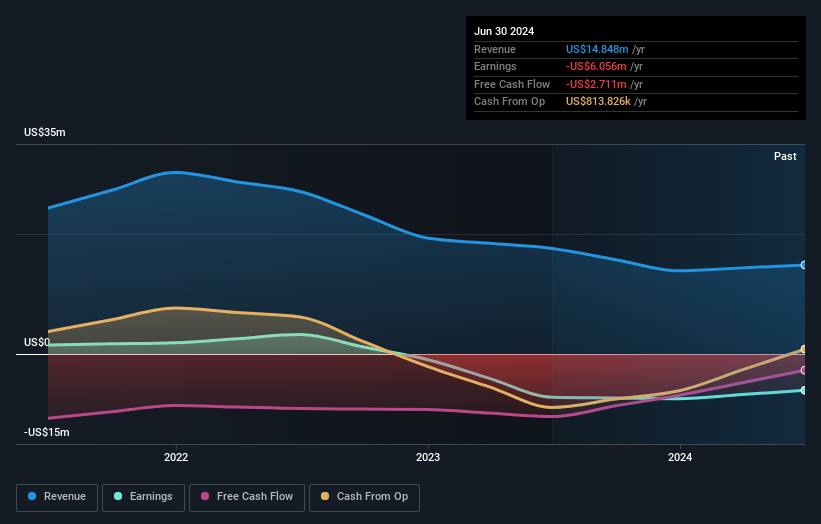Screen dimensions: 821x524
Task: Click the Revenue row label in tooltip
Action: pos(495,49)
